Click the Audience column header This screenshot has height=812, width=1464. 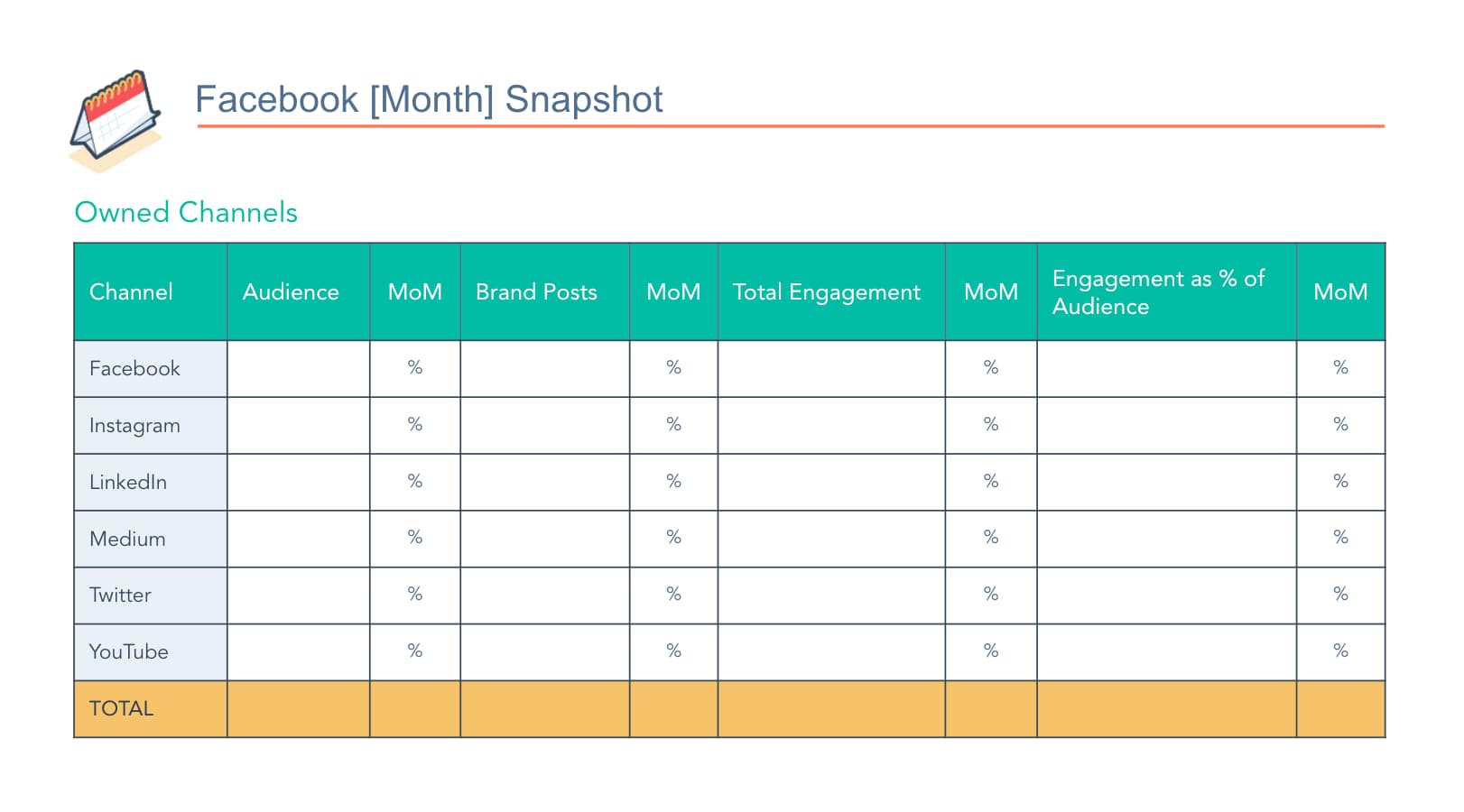click(291, 292)
